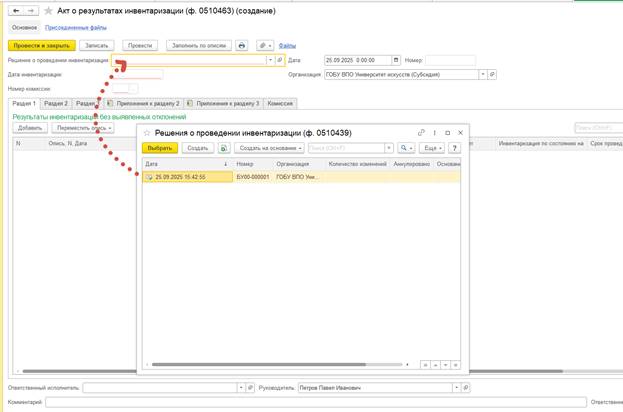This screenshot has height=412, width=623.
Task: Open the Руководитель item via its open icon
Action: [x=466, y=387]
